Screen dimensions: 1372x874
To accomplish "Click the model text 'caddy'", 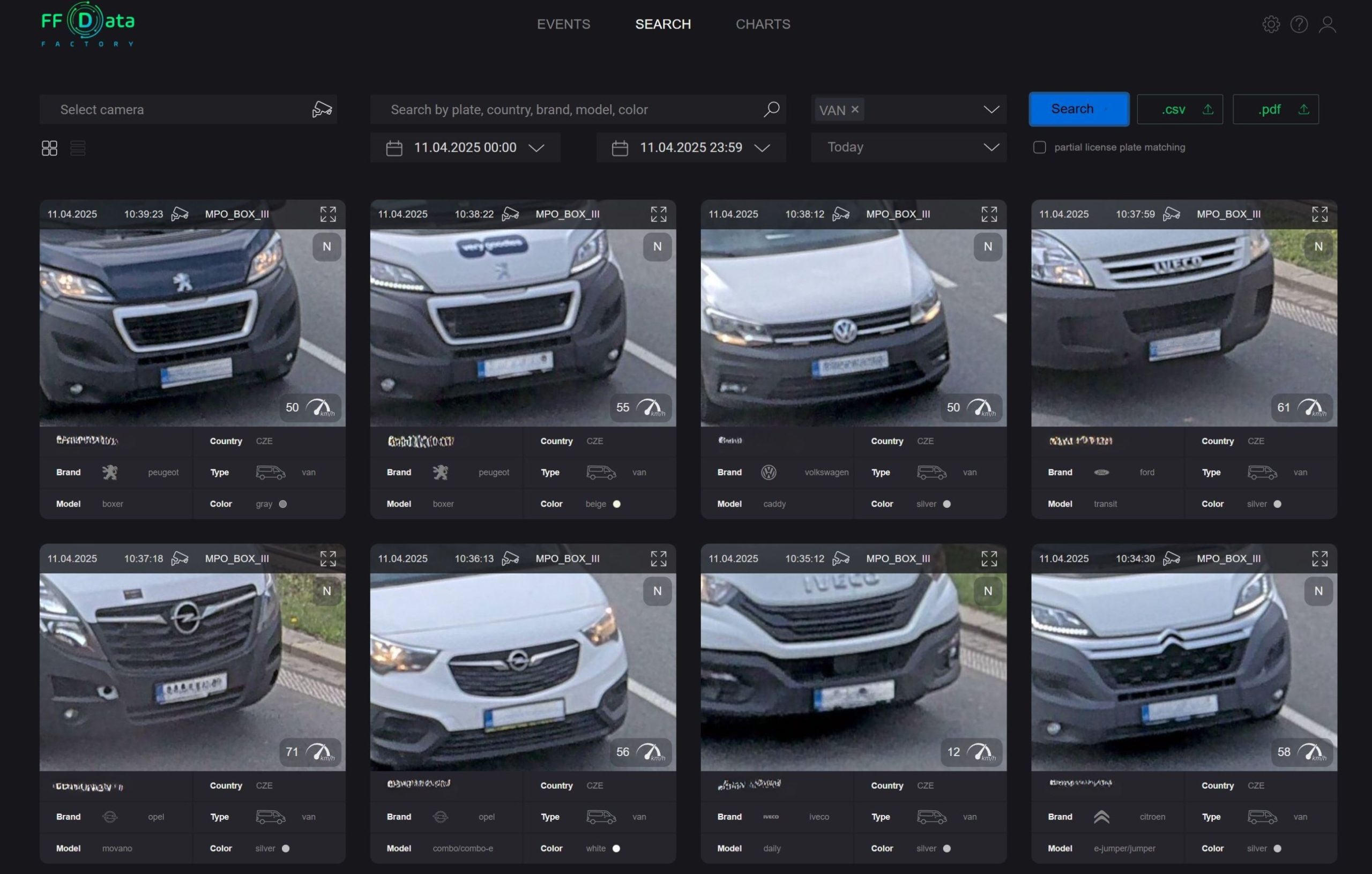I will point(774,504).
